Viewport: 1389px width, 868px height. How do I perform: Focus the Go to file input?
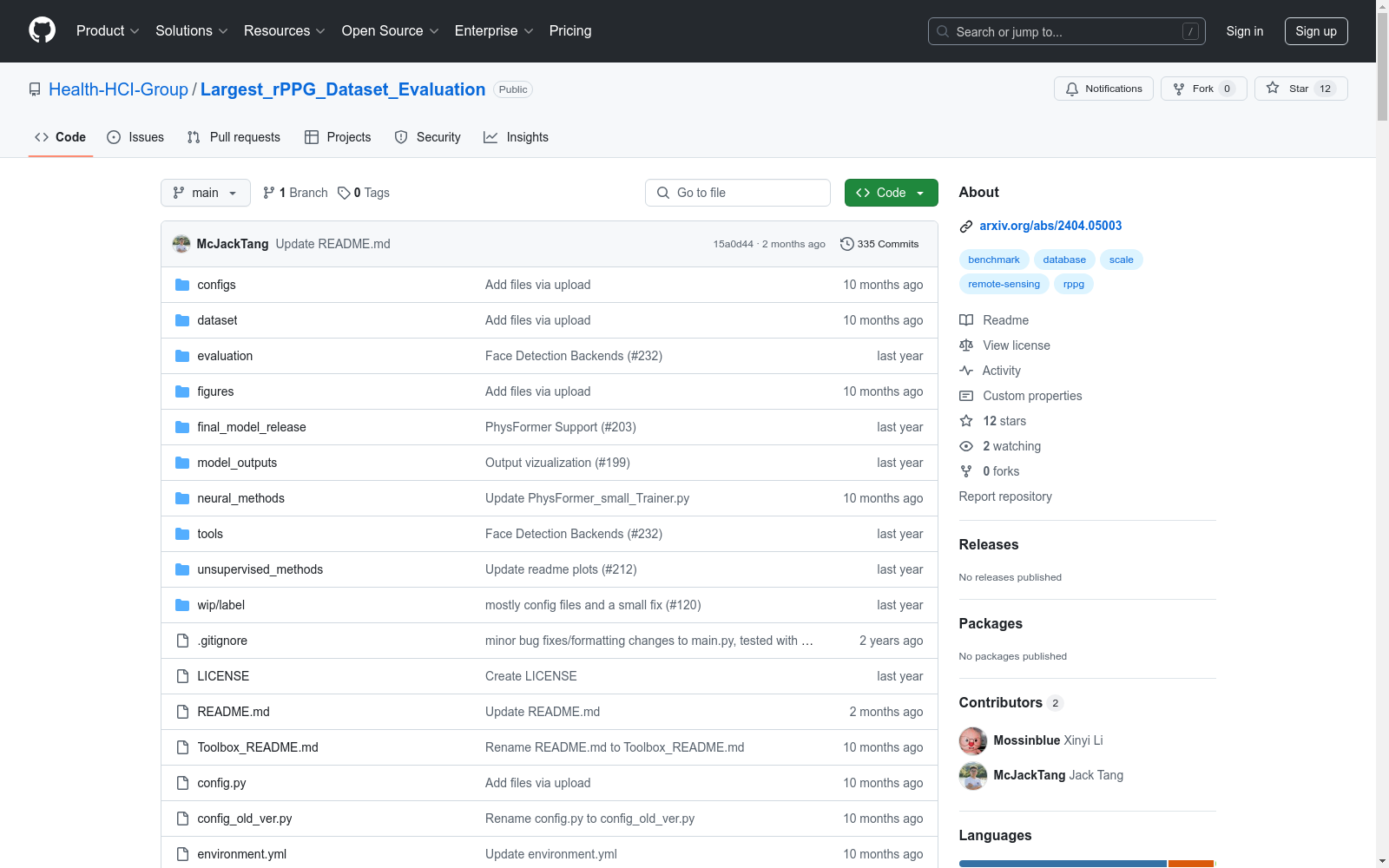(x=738, y=193)
